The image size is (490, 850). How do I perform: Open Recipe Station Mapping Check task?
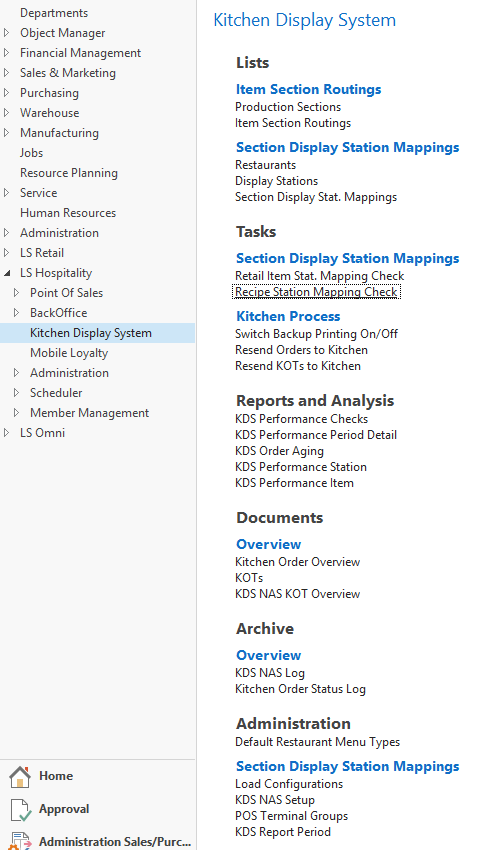coord(317,292)
